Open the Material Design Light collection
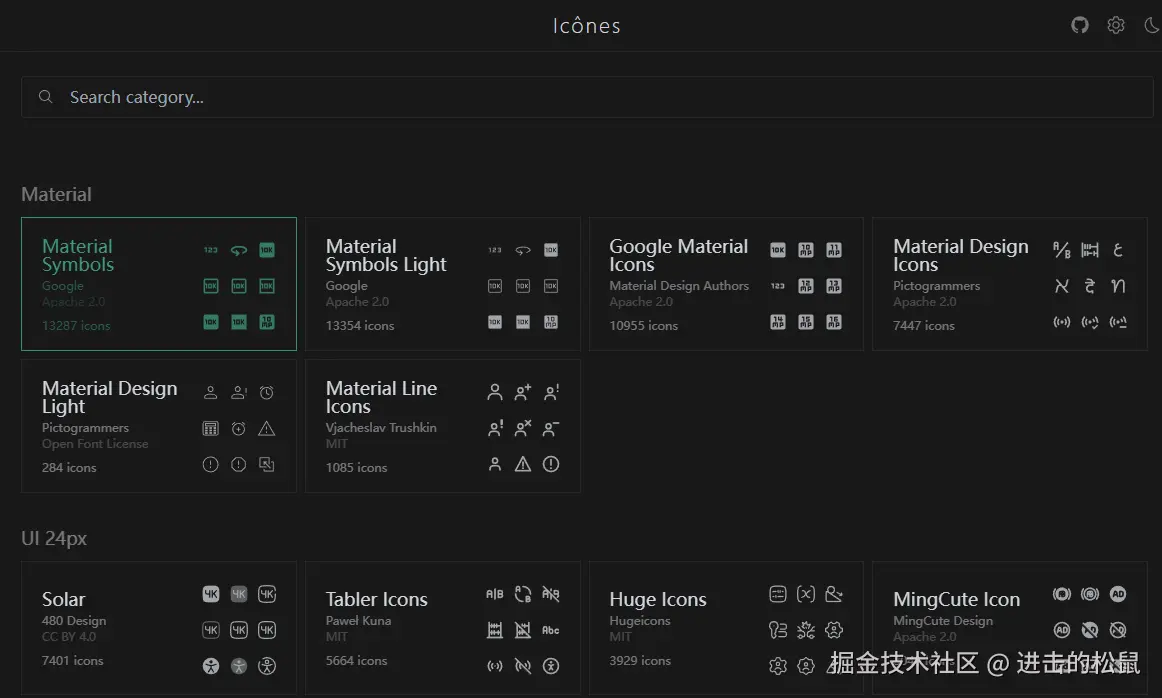 (x=159, y=426)
